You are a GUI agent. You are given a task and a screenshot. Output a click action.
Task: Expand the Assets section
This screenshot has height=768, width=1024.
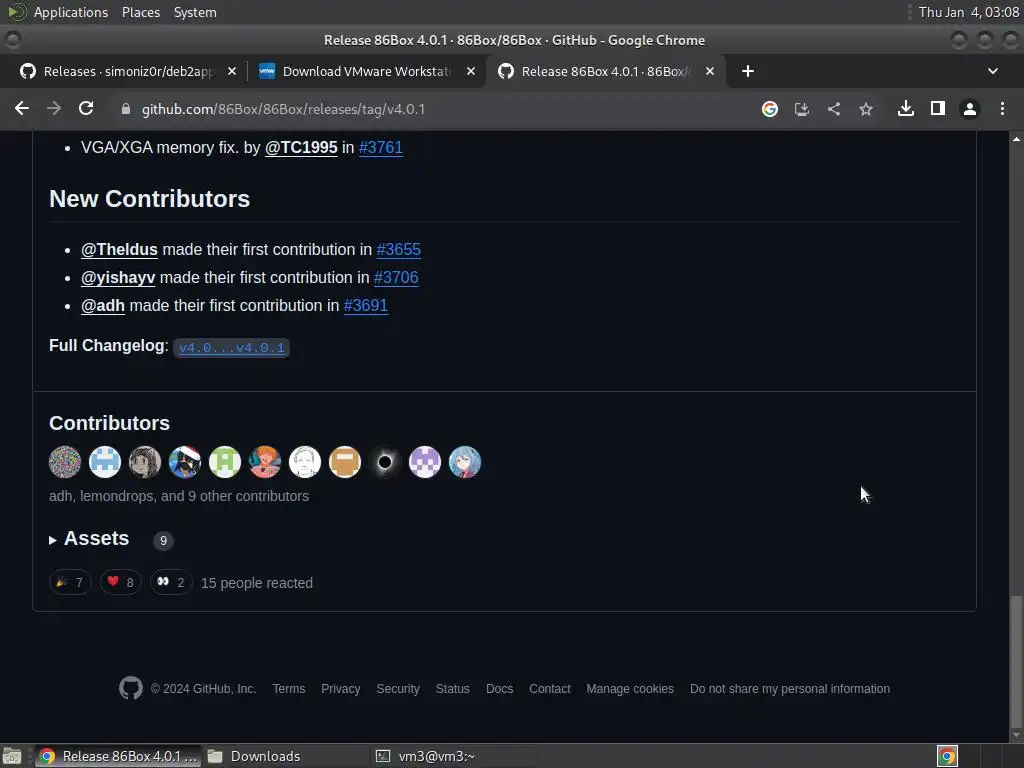click(x=89, y=539)
